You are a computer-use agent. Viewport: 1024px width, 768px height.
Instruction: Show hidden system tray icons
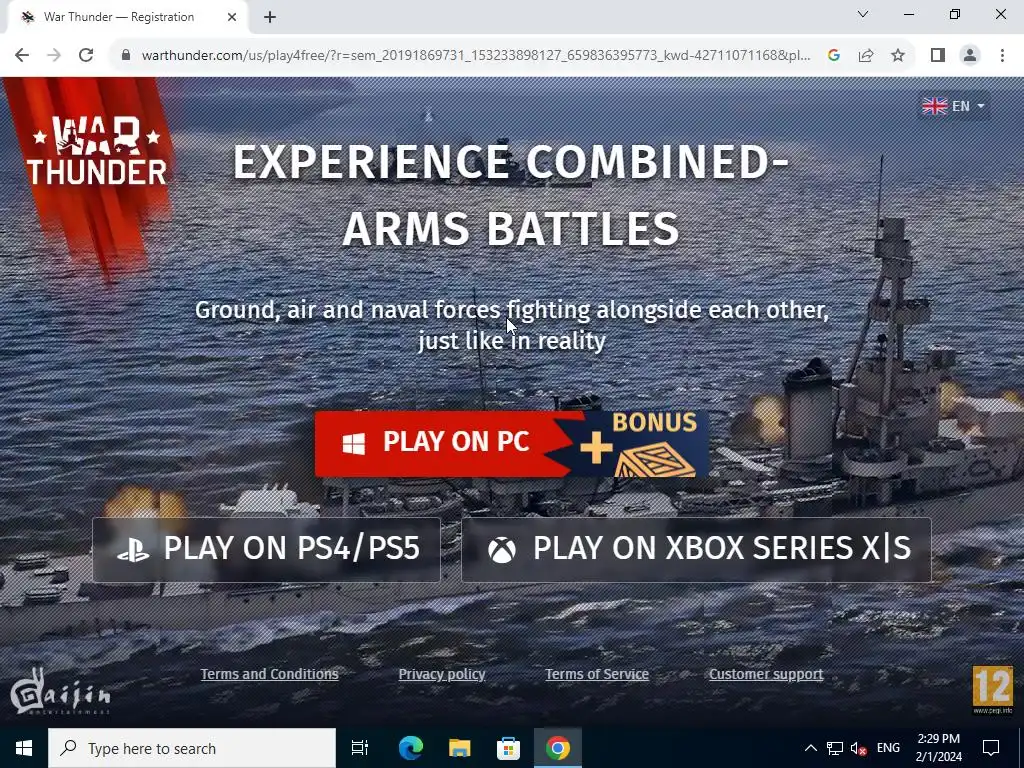[x=810, y=748]
